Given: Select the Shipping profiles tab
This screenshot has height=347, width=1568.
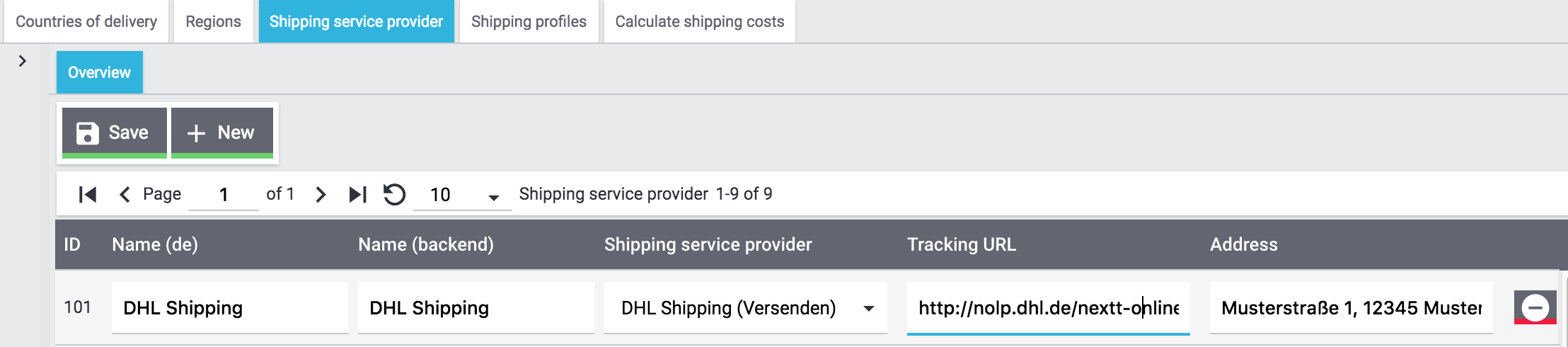Looking at the screenshot, I should (529, 21).
